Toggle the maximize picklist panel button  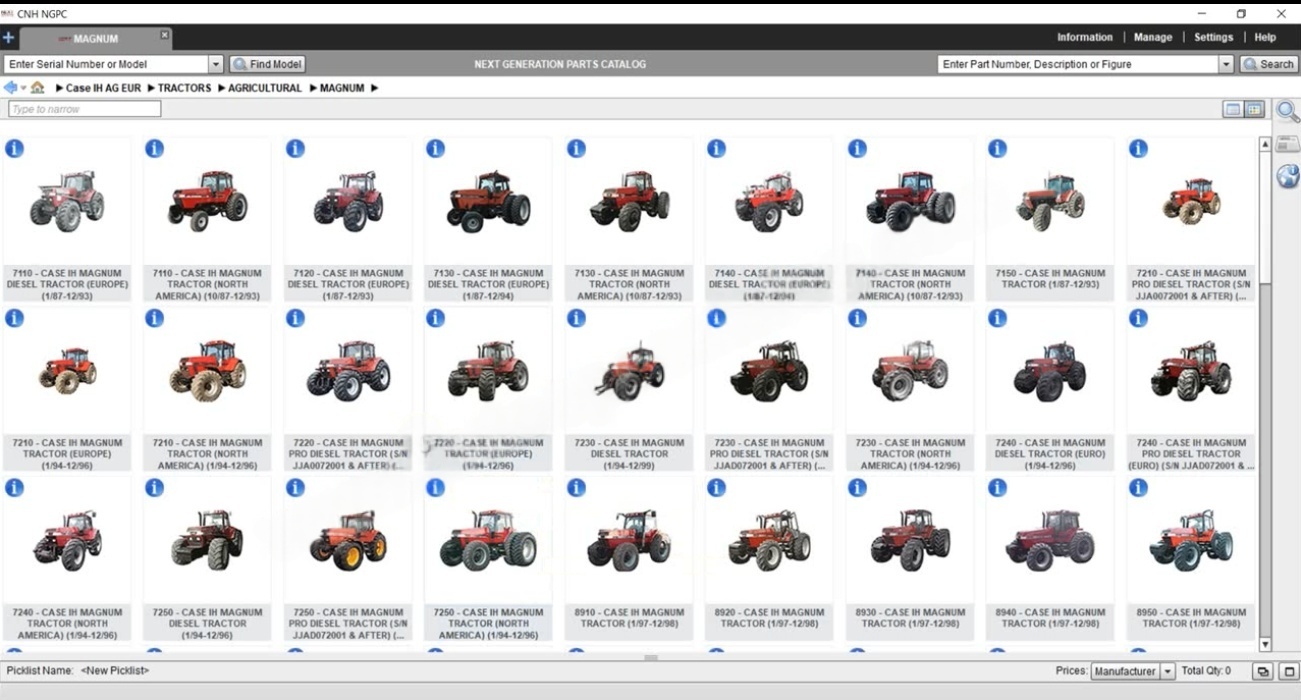1289,671
